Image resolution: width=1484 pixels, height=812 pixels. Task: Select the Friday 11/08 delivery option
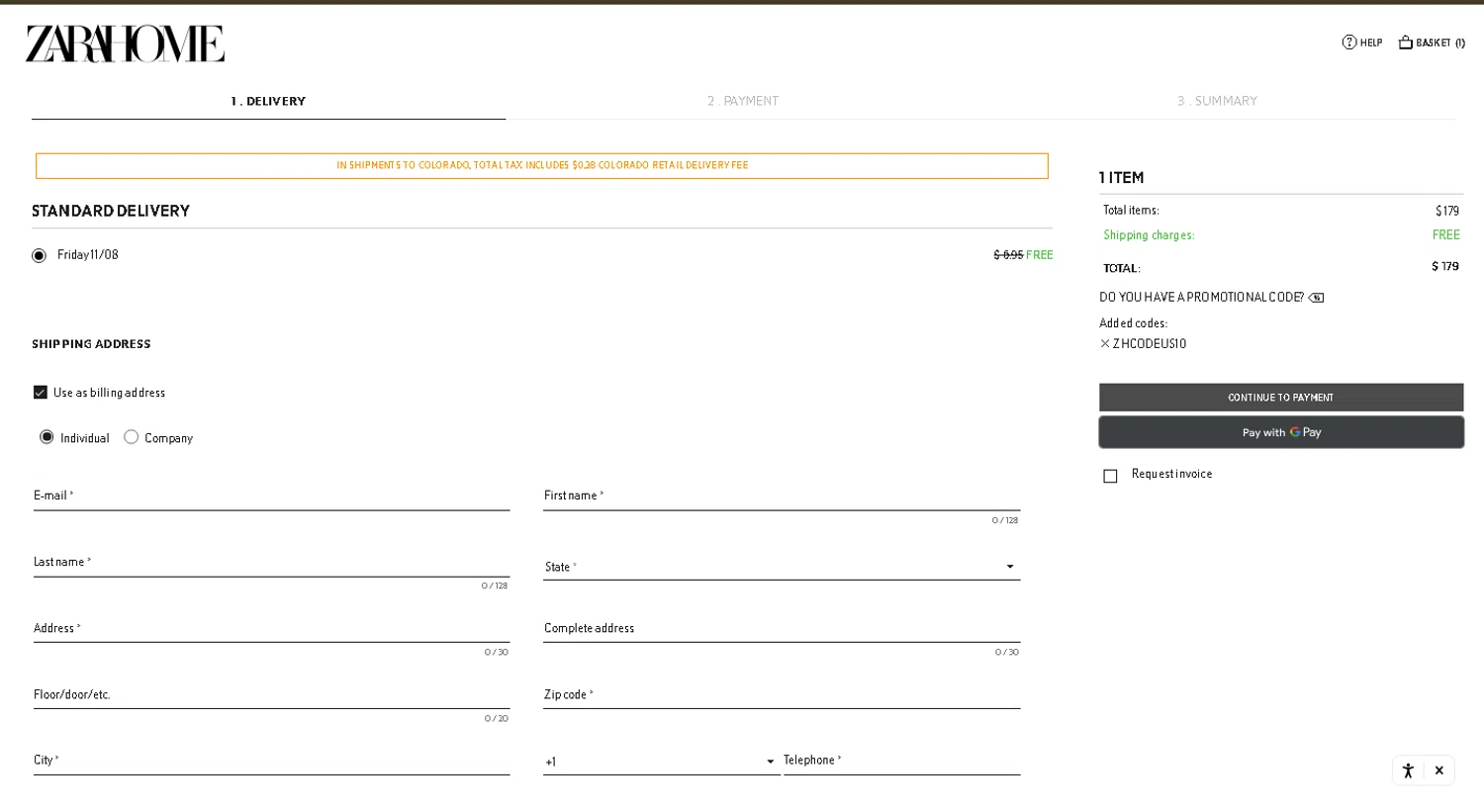(40, 256)
